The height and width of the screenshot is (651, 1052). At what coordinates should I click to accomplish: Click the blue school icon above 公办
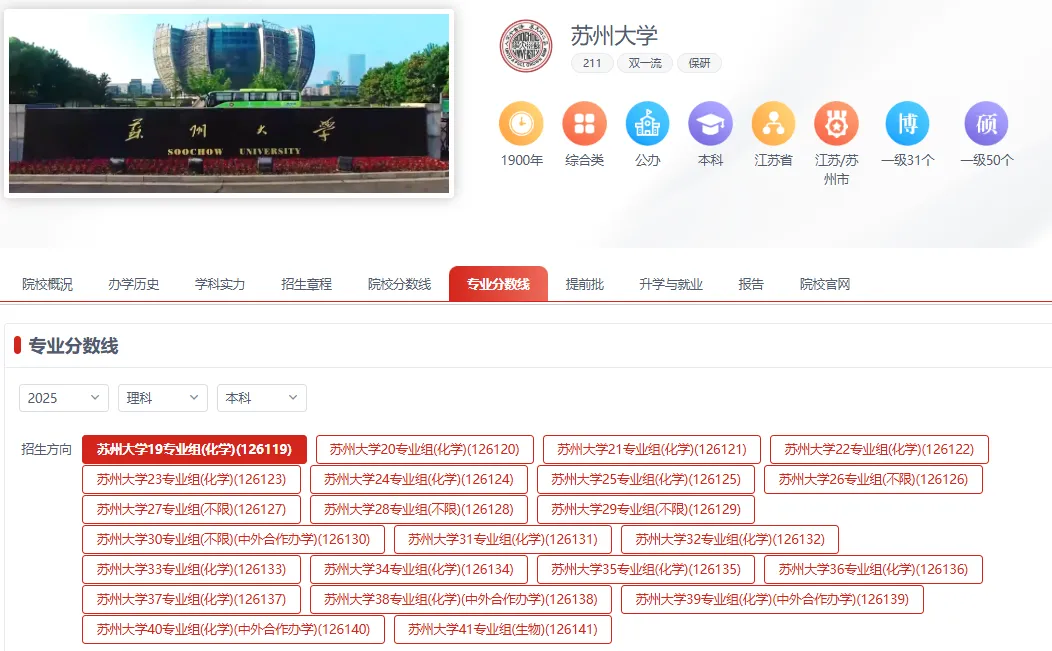[647, 123]
